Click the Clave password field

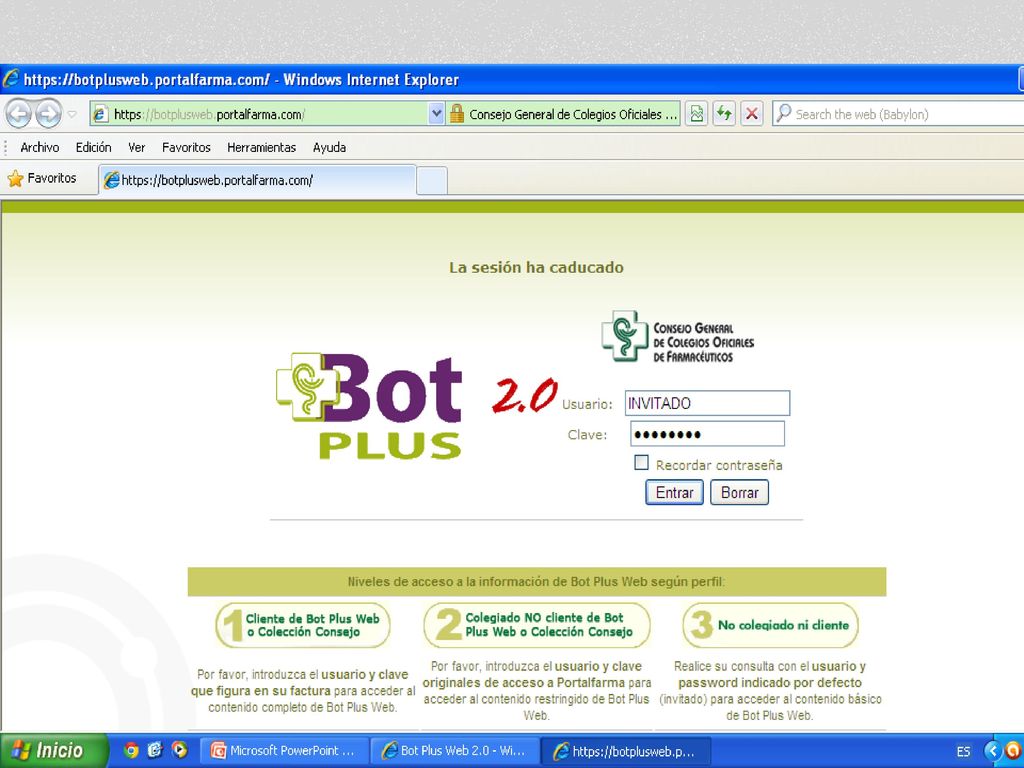click(707, 434)
